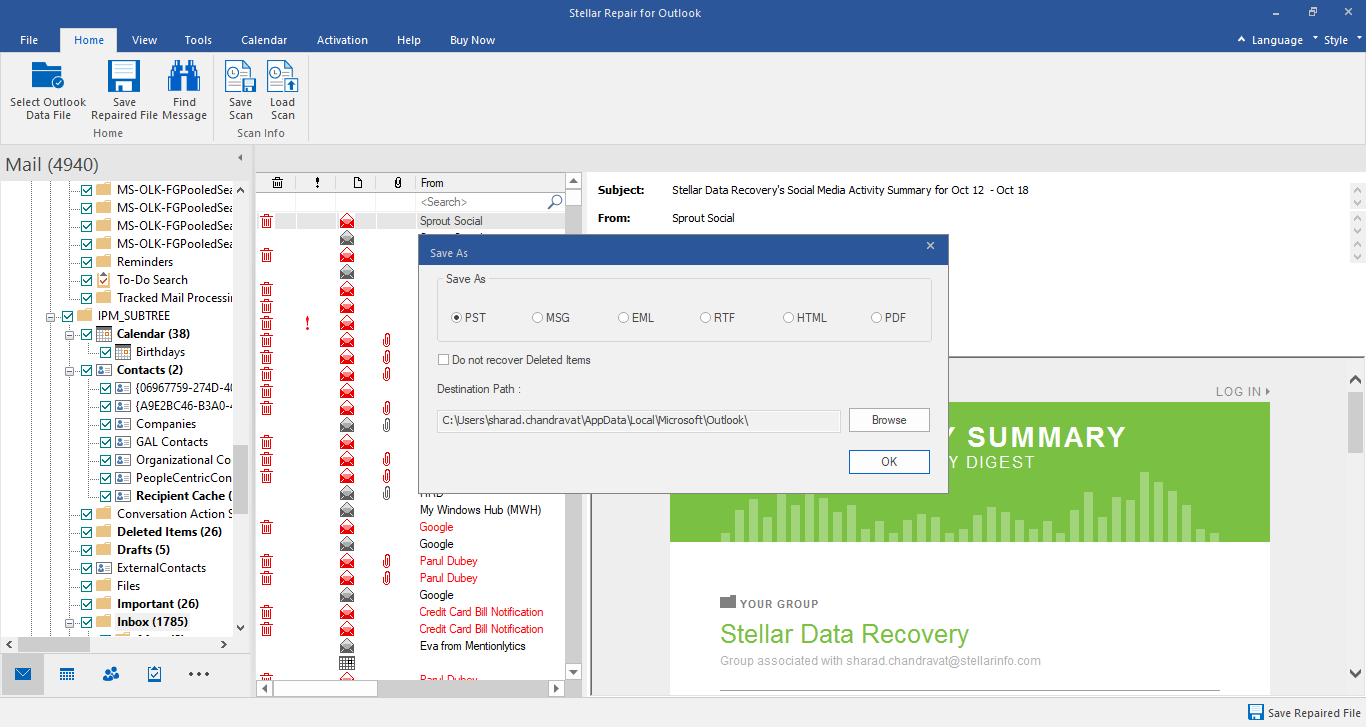Open the Contacts people icon in bottom navigation

111,674
